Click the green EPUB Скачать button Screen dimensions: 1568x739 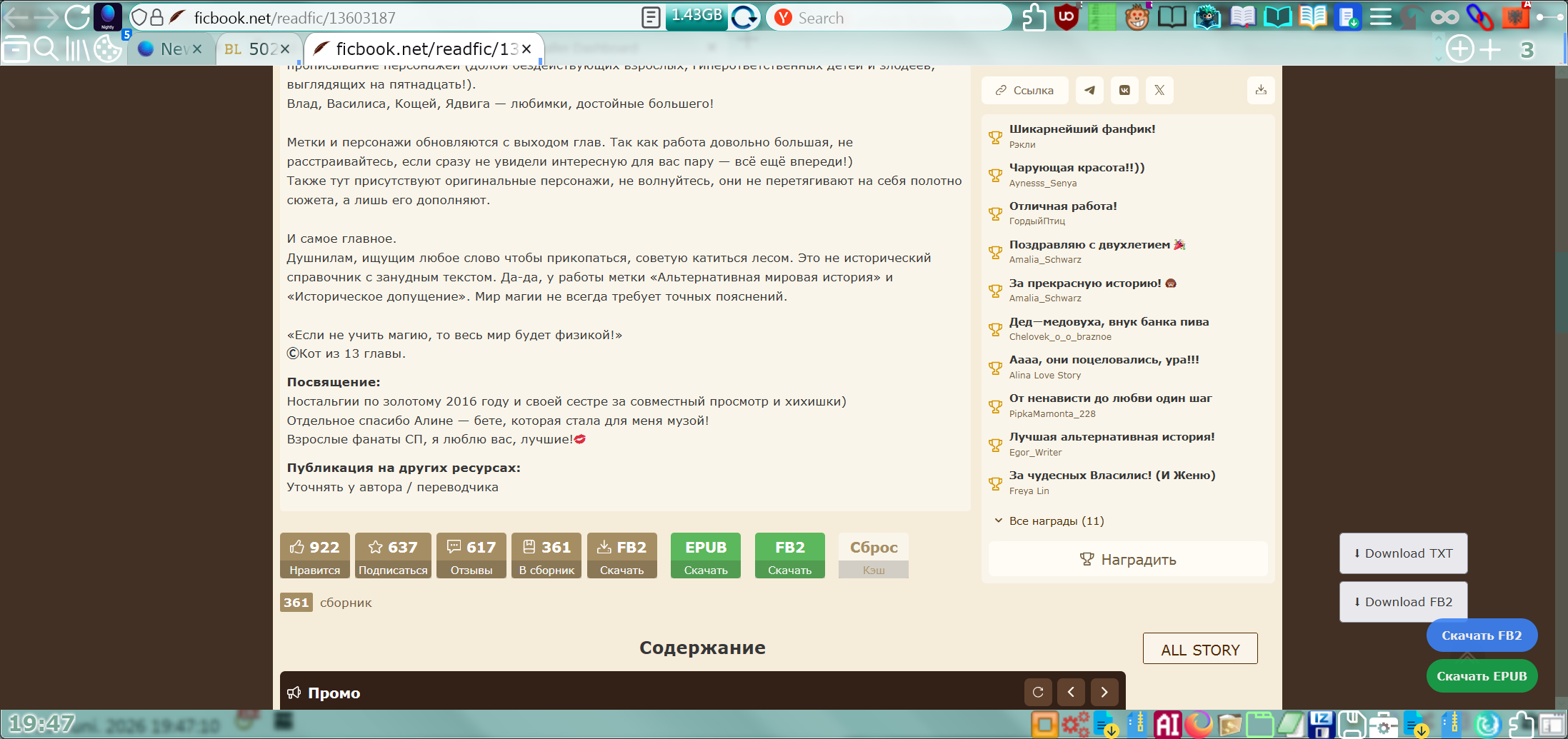click(x=706, y=555)
